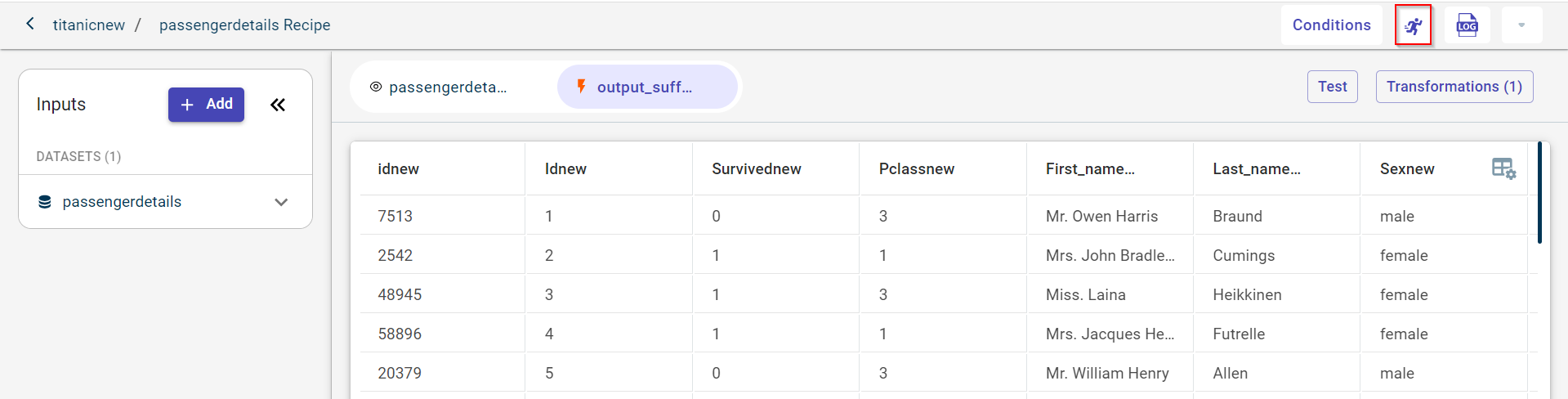Collapse the Inputs panel with double chevron

278,105
